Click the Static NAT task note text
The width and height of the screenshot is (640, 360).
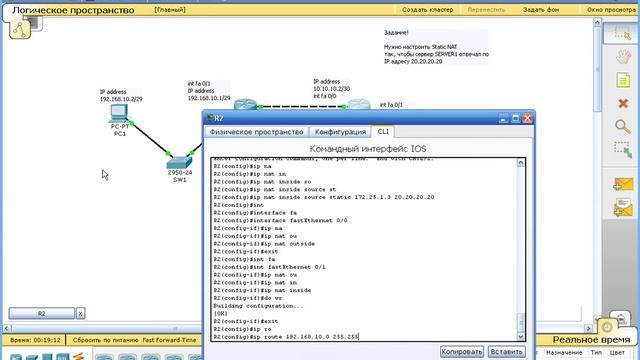pyautogui.click(x=436, y=47)
